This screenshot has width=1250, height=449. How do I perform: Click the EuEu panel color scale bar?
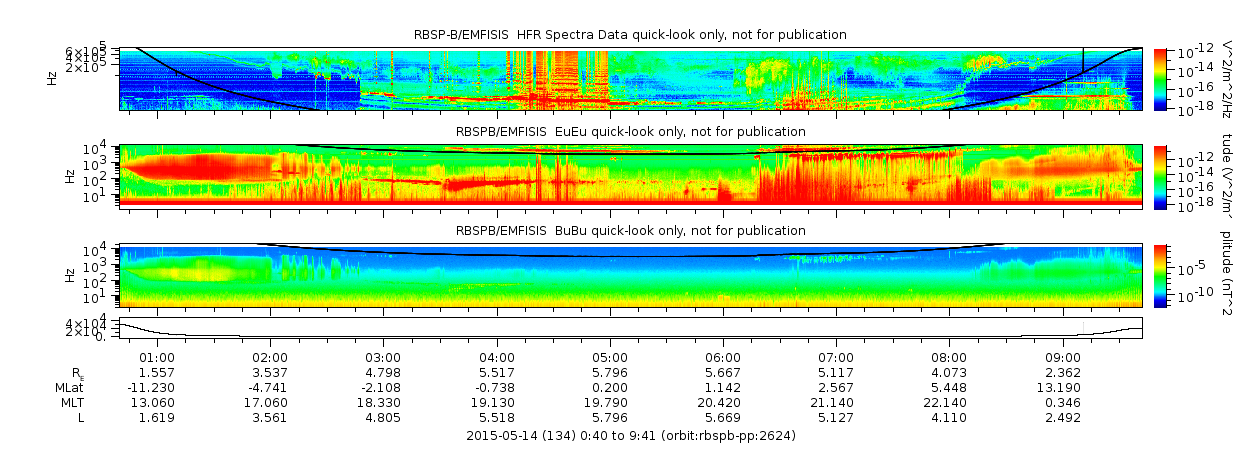pos(1160,175)
